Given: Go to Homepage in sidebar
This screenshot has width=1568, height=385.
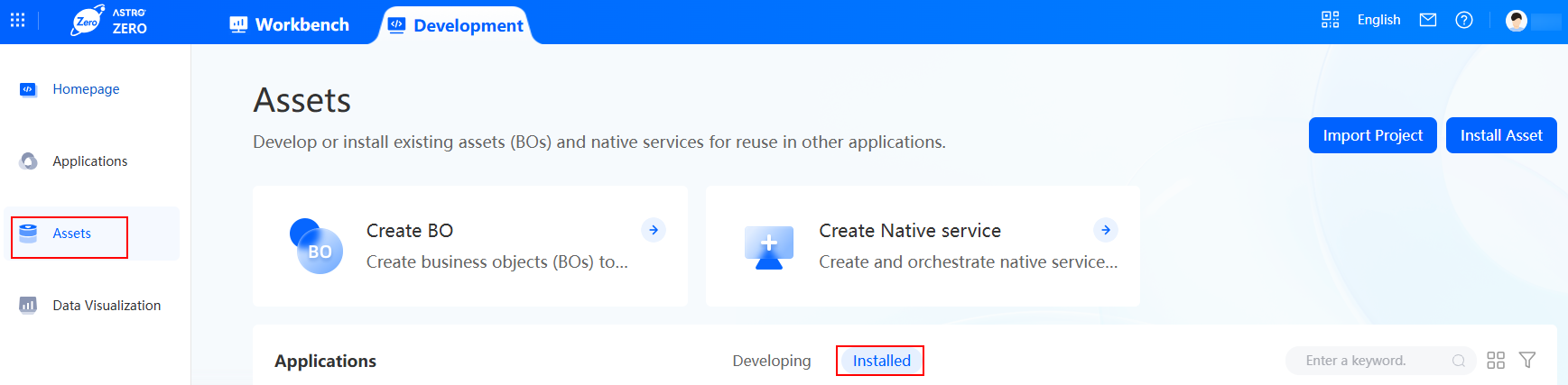Looking at the screenshot, I should click(86, 89).
